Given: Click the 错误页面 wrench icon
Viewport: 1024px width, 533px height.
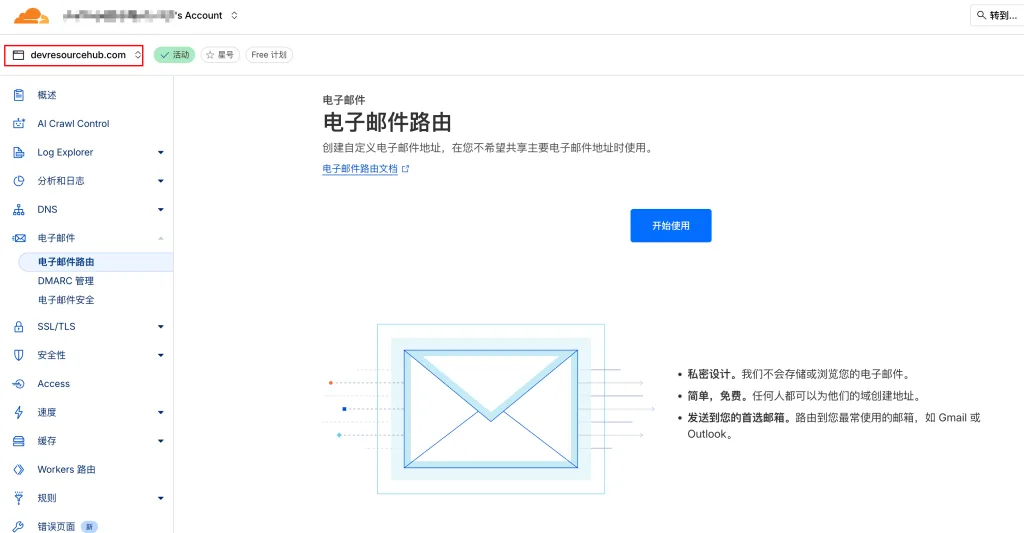Looking at the screenshot, I should [19, 526].
